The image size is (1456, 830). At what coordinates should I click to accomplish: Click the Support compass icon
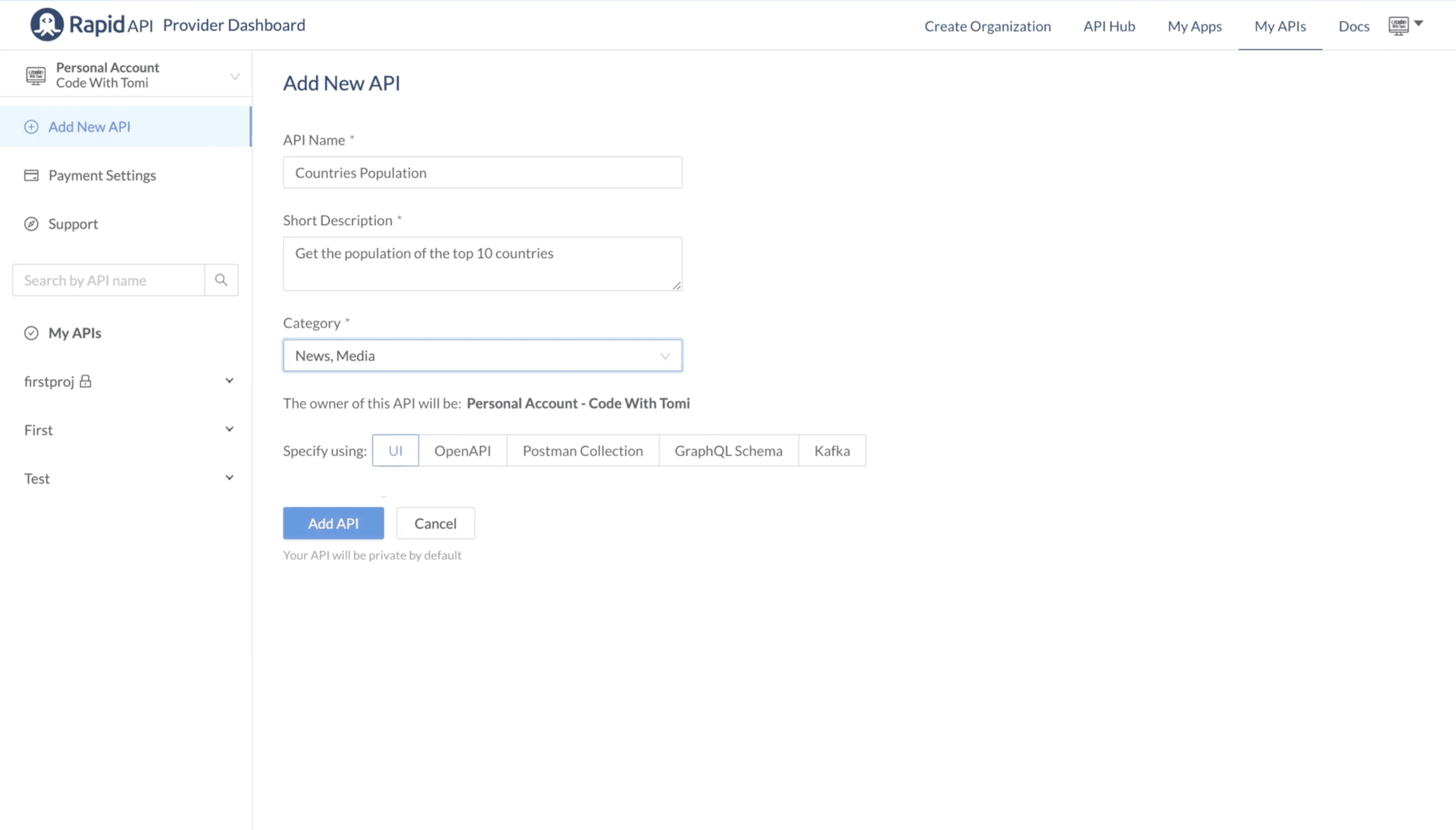(x=31, y=224)
